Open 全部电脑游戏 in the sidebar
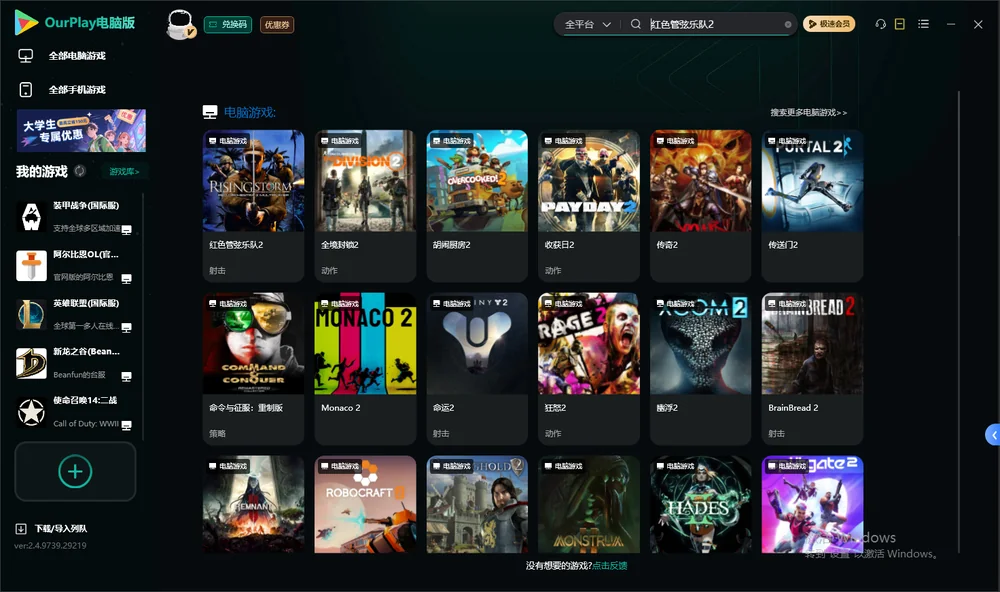Screen dimensions: 1000x592 point(77,56)
